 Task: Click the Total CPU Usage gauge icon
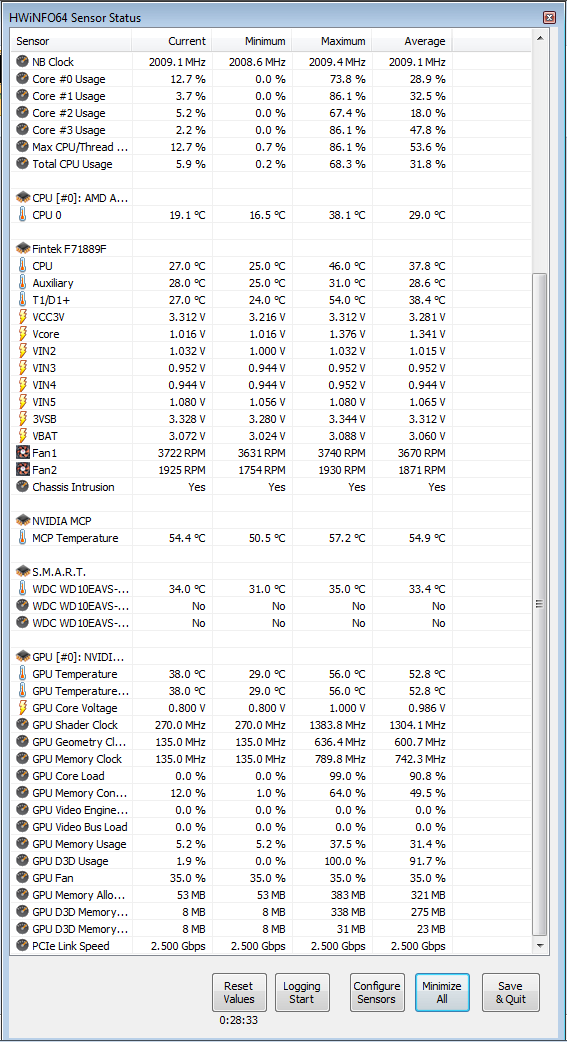pos(23,163)
